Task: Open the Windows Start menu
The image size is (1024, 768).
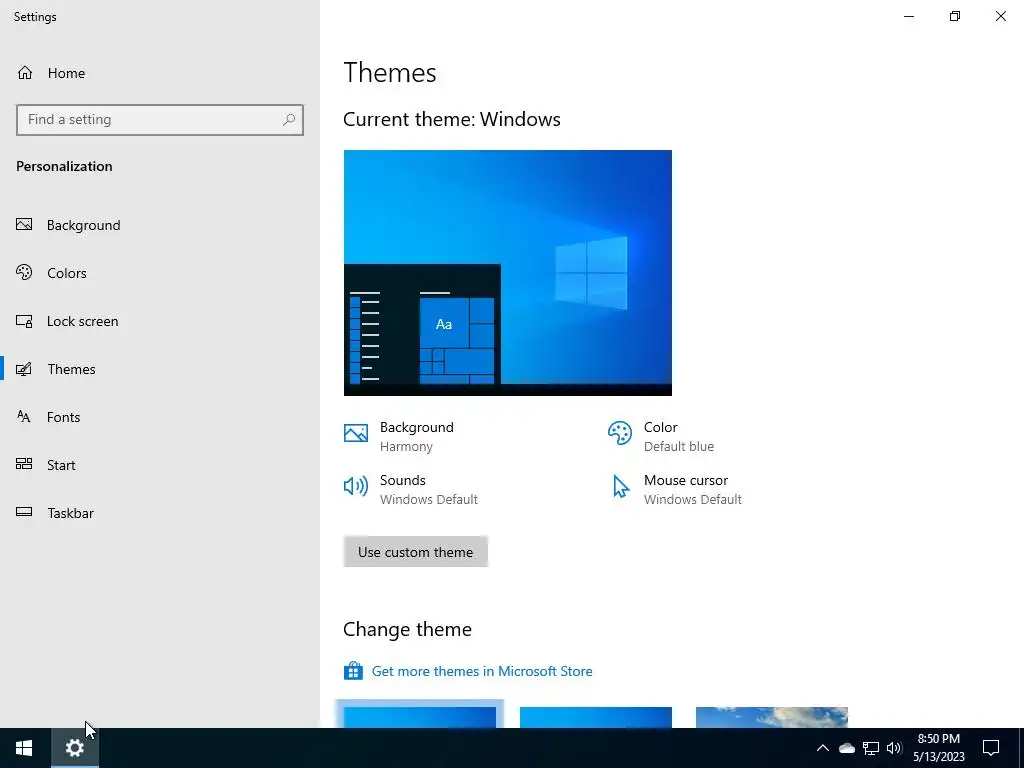Action: [24, 748]
